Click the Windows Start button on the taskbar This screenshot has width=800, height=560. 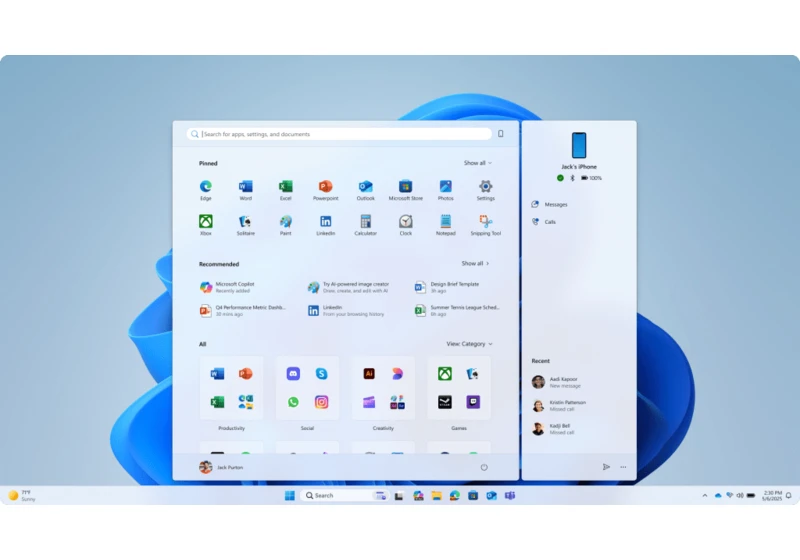point(290,496)
